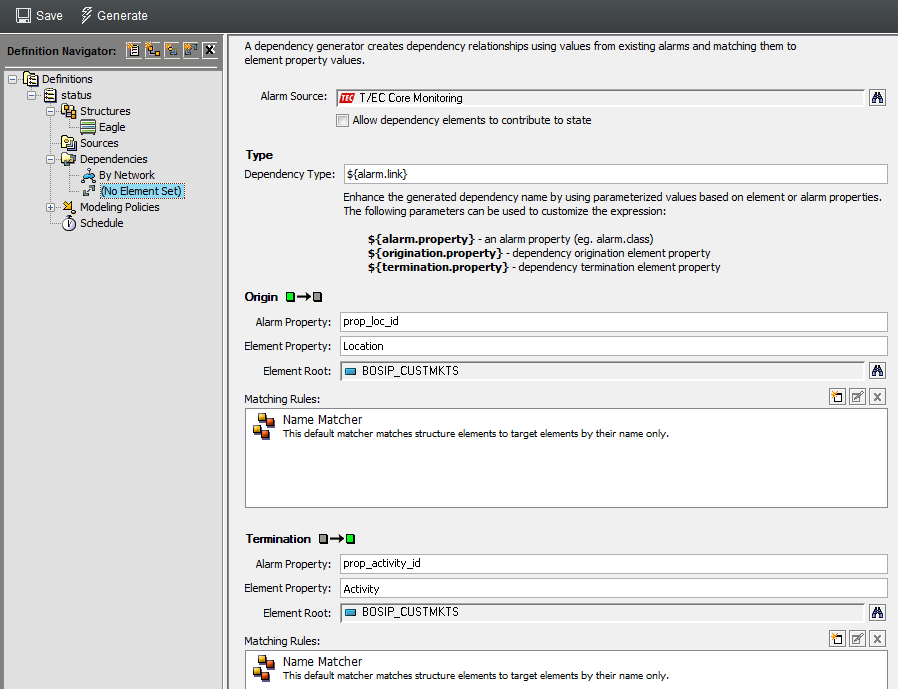
Task: Click the Termination Alarm Property field prop_activity_id
Action: pos(614,564)
